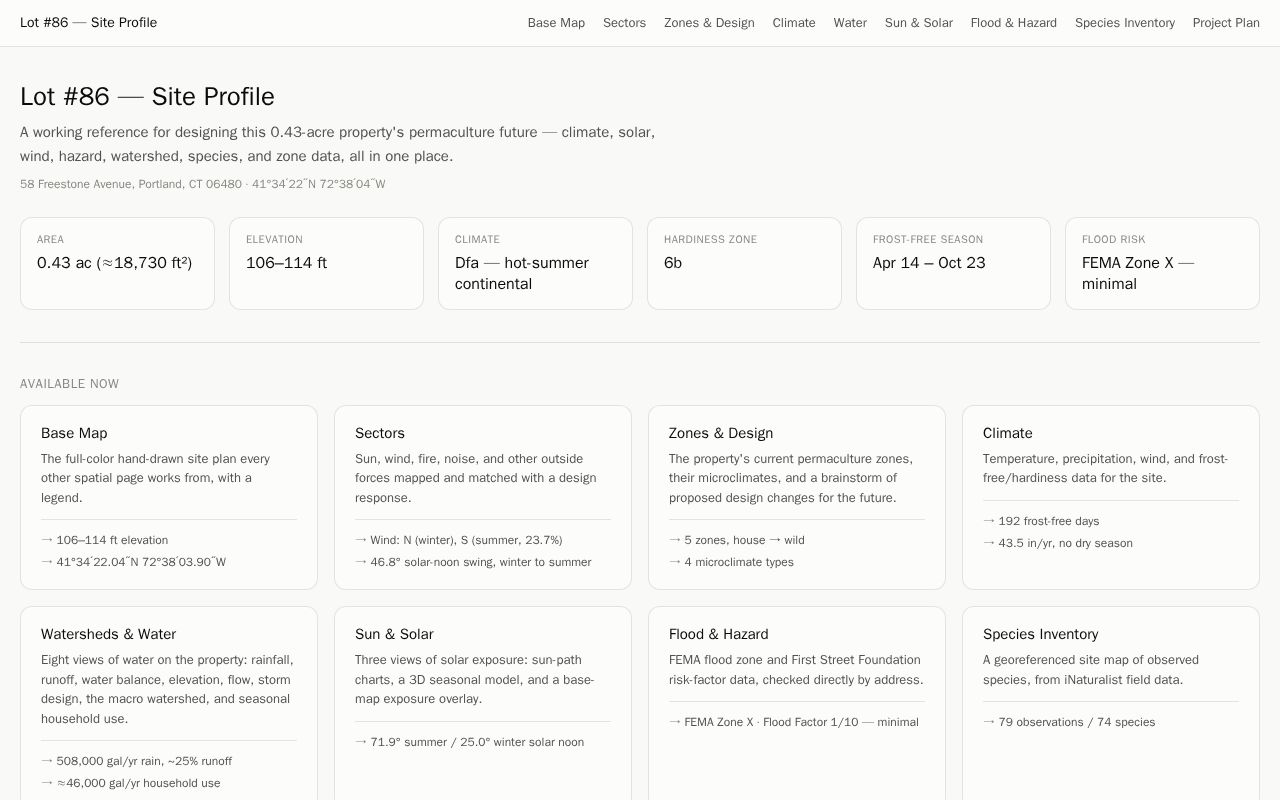Image resolution: width=1280 pixels, height=800 pixels.
Task: Select the area value '0.43 ac (≈18,730 ft²)'
Action: tap(114, 263)
